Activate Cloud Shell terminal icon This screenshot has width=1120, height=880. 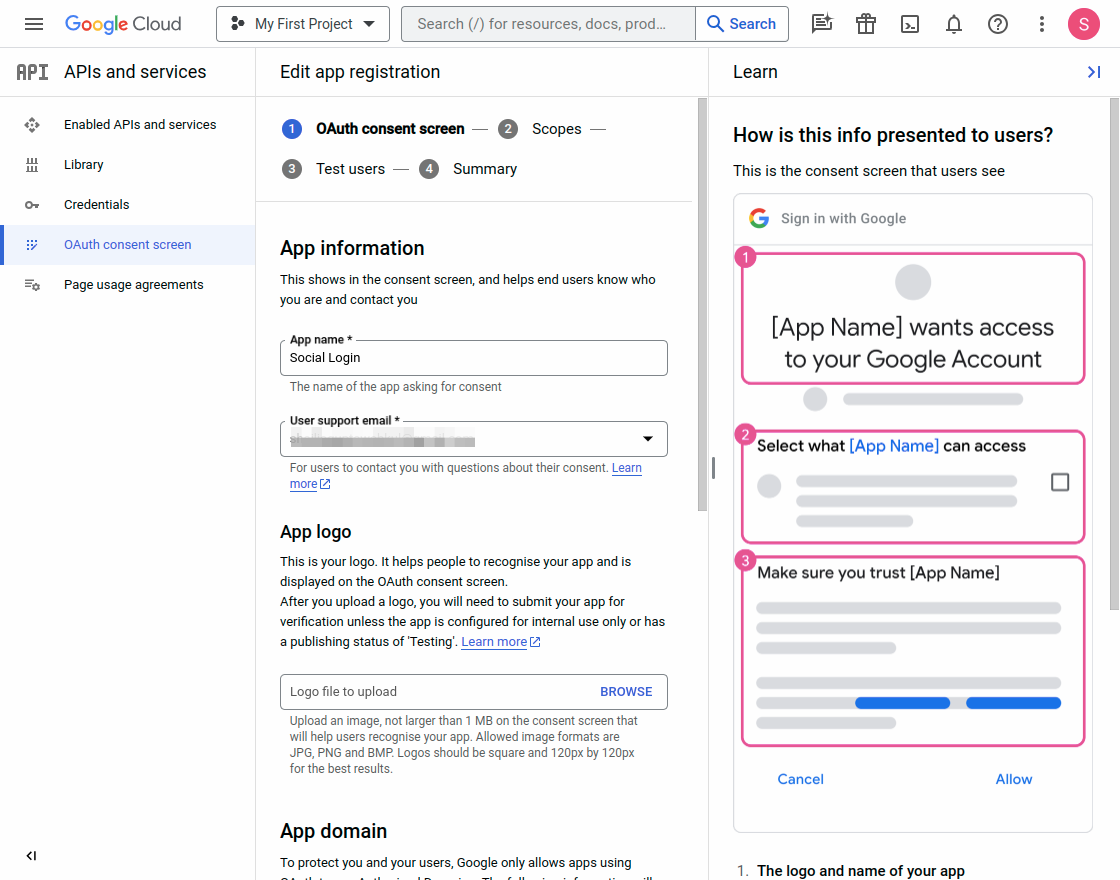click(x=910, y=24)
